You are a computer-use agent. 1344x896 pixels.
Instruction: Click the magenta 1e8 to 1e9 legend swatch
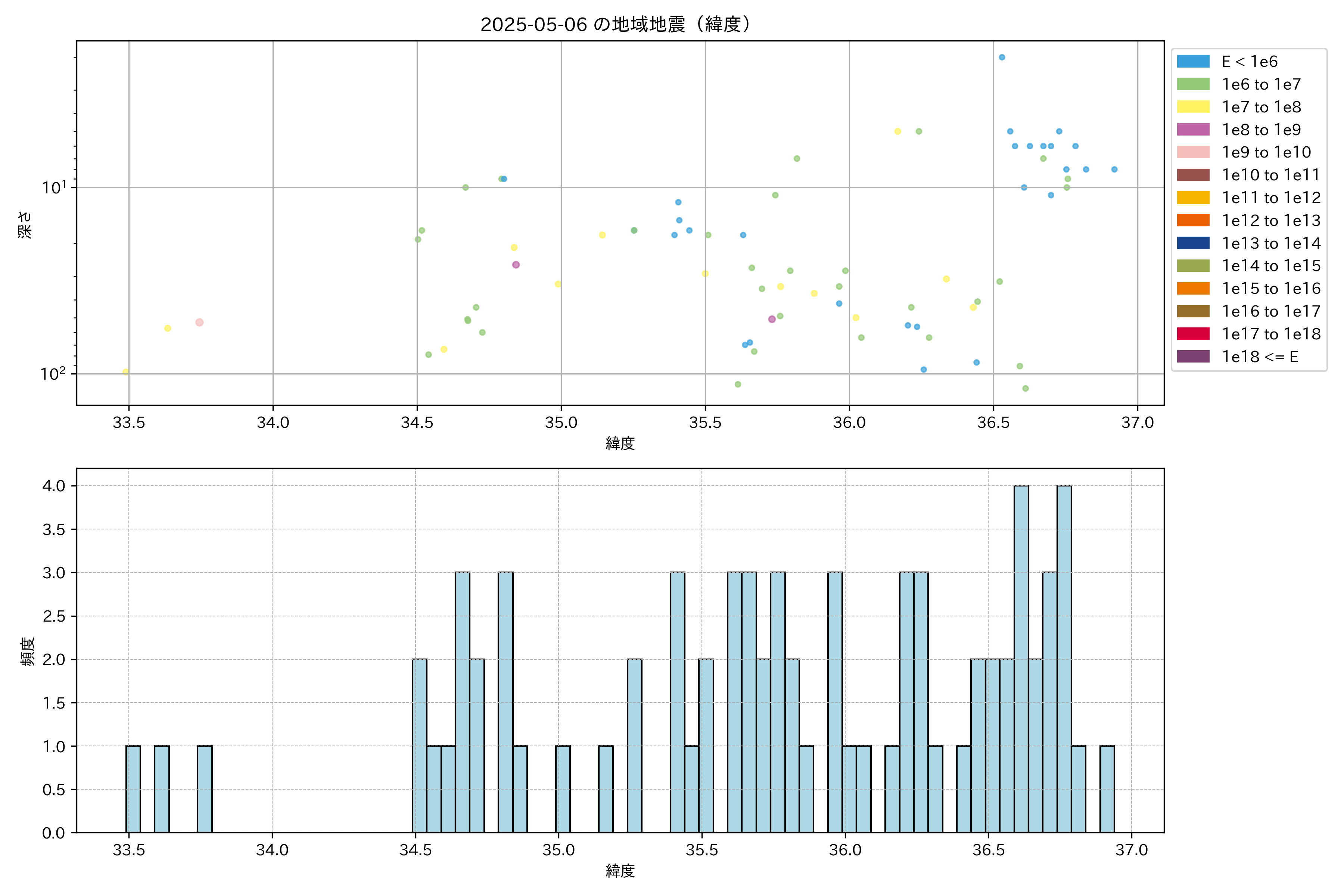tap(1192, 130)
